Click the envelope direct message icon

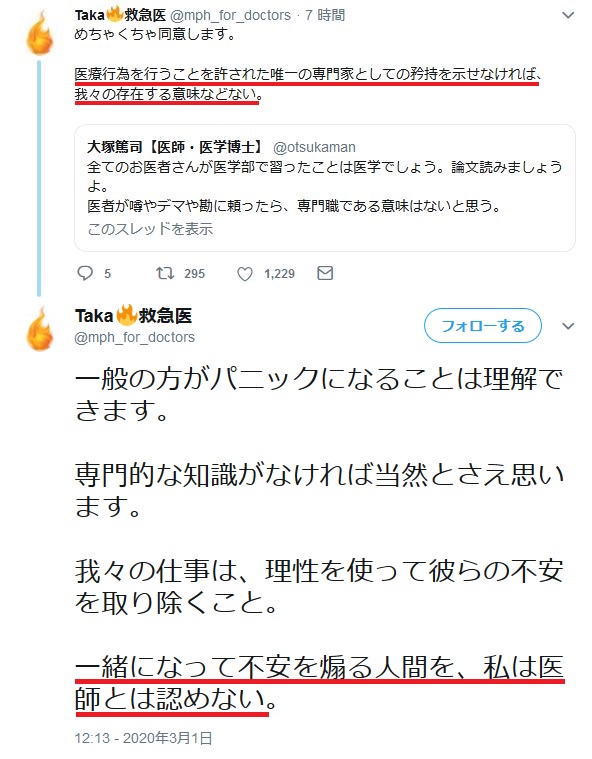(325, 273)
